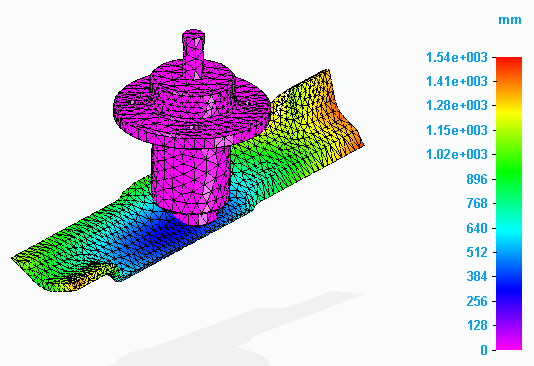Select the 384 legend value
This screenshot has width=534, height=366.
click(x=476, y=277)
